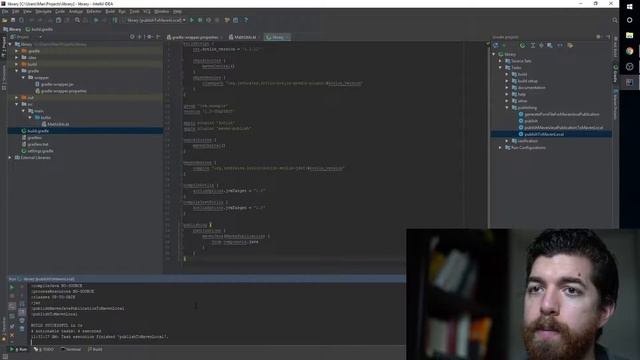Open Chrome from the Windows taskbar
Screen dimensions: 640x360
coord(630,51)
